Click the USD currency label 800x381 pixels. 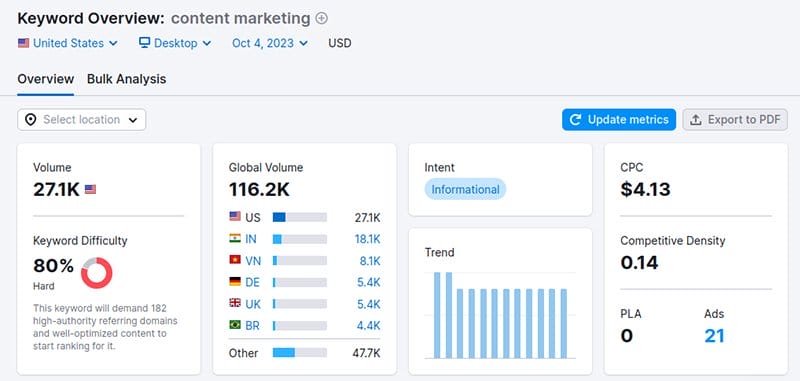pos(340,43)
